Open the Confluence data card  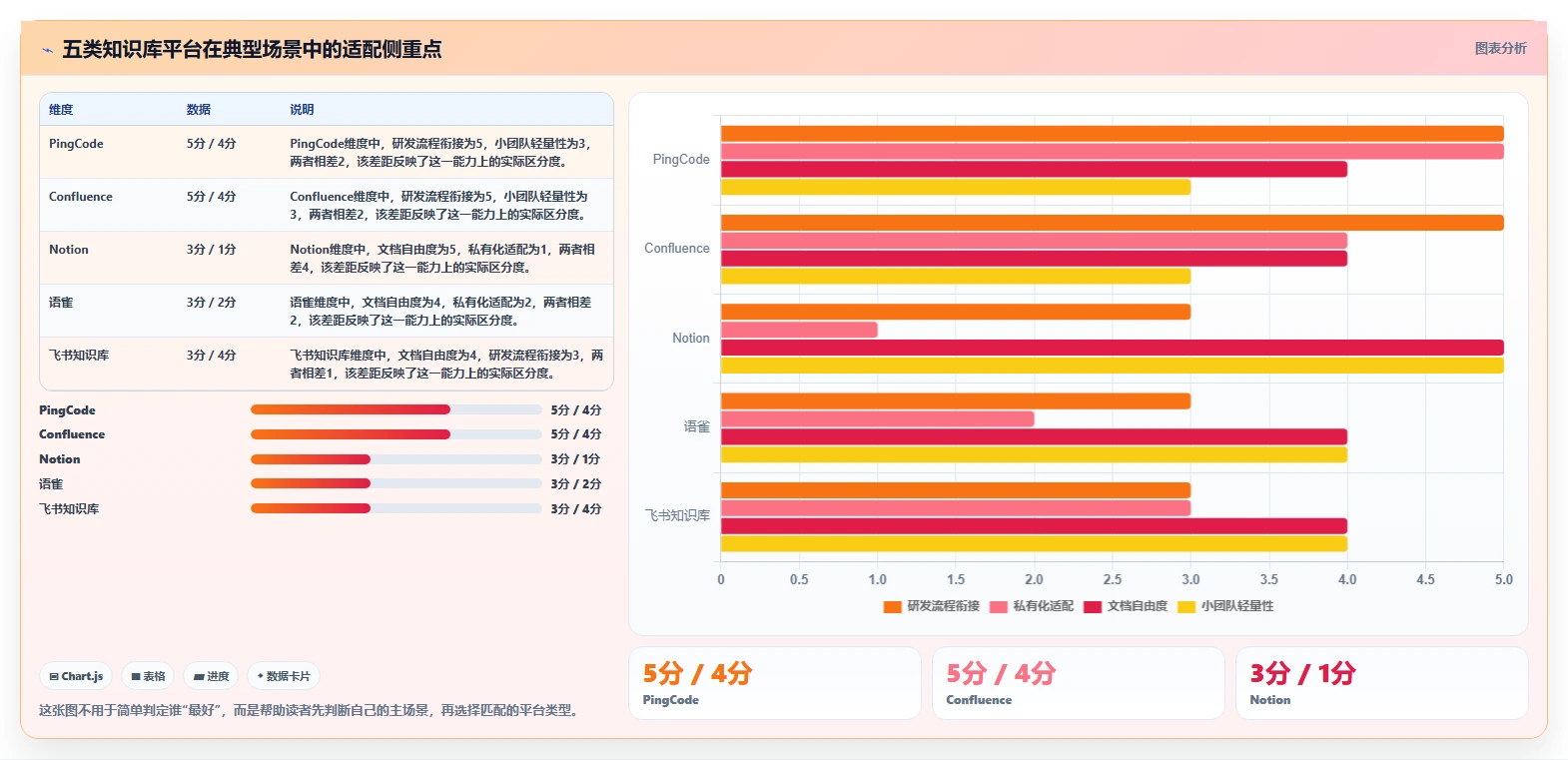1079,683
